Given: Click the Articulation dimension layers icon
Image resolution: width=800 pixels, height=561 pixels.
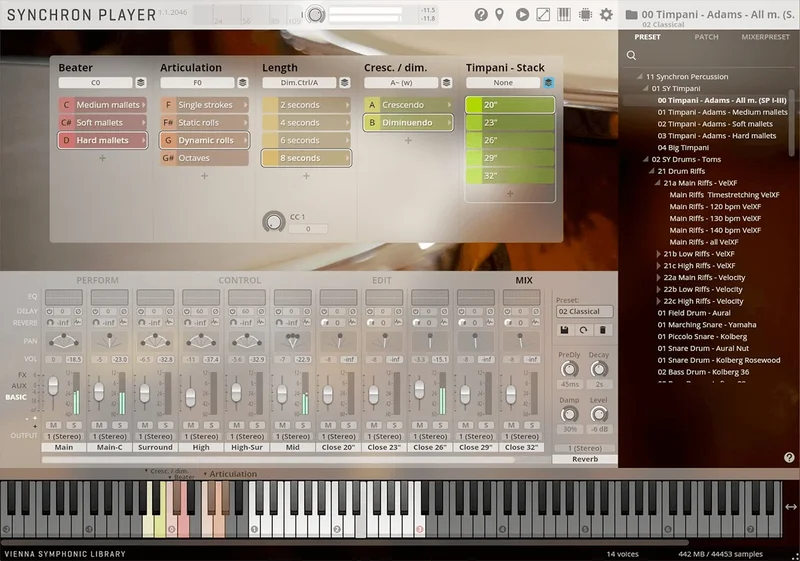Looking at the screenshot, I should pyautogui.click(x=243, y=83).
